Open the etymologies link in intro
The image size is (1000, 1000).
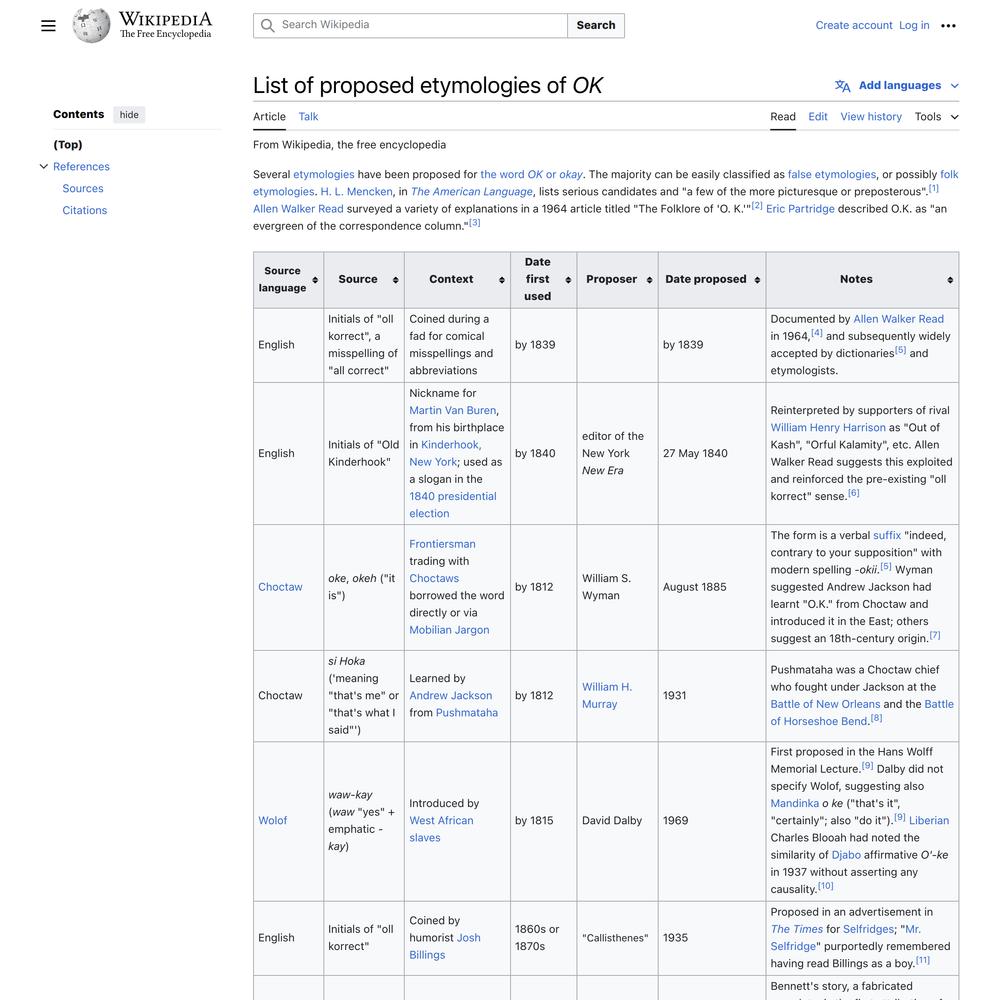[x=323, y=175]
